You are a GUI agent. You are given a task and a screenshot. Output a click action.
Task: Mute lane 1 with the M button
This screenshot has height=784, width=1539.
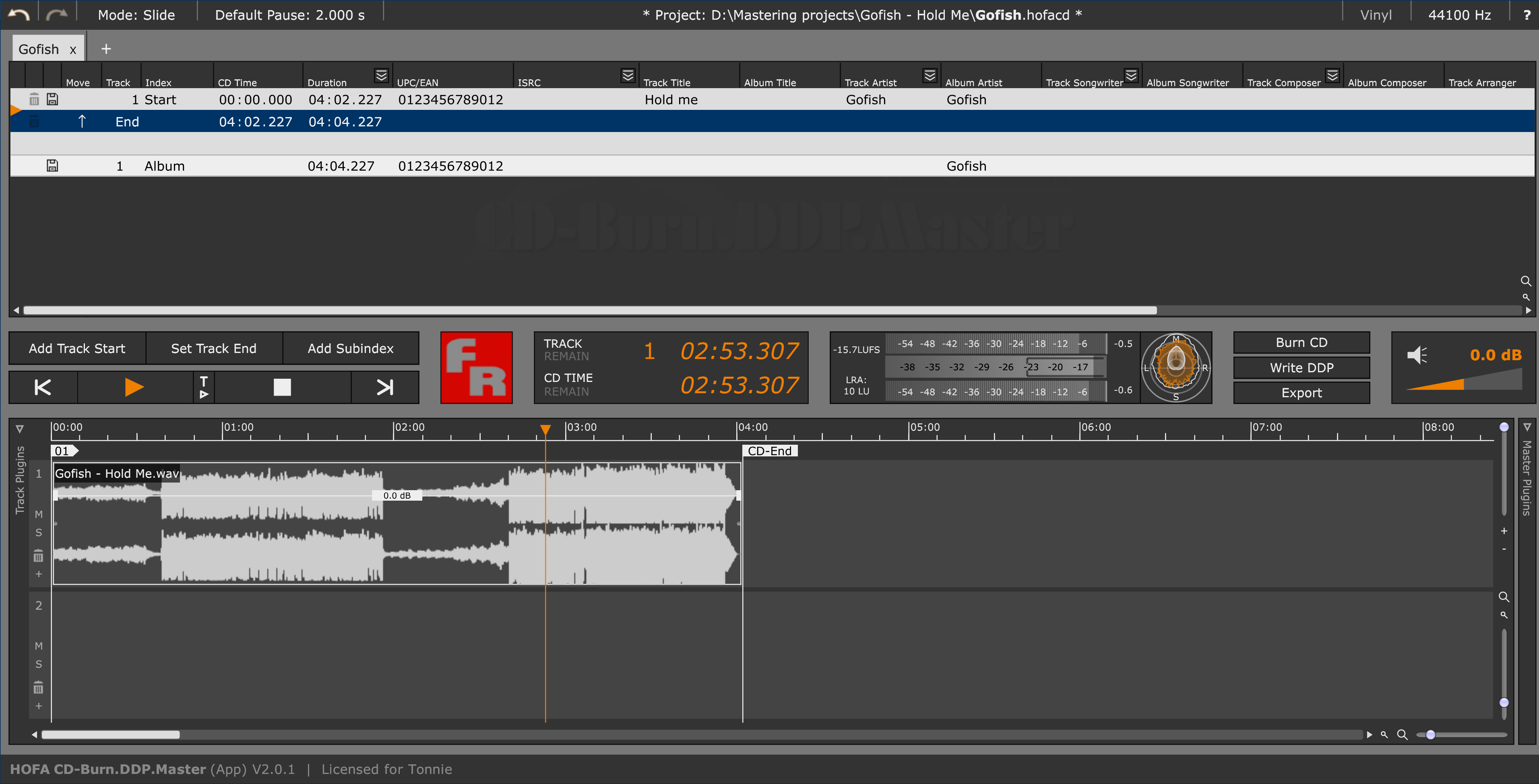pos(38,514)
